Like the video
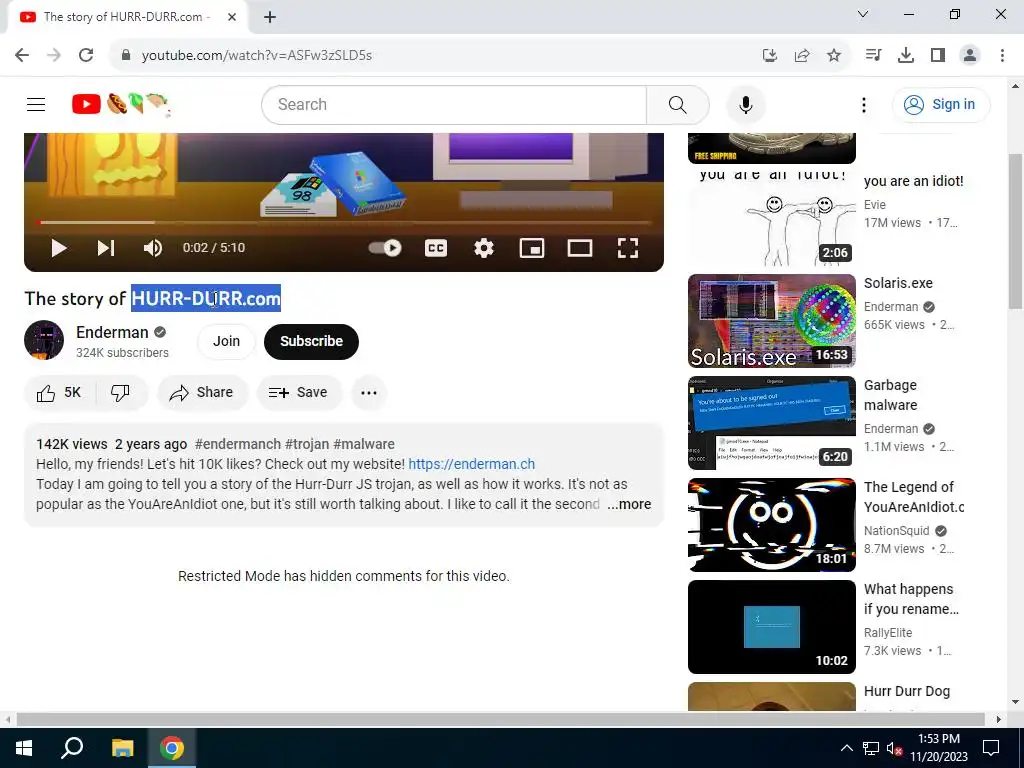Screen dimensions: 1024x768 coord(59,392)
